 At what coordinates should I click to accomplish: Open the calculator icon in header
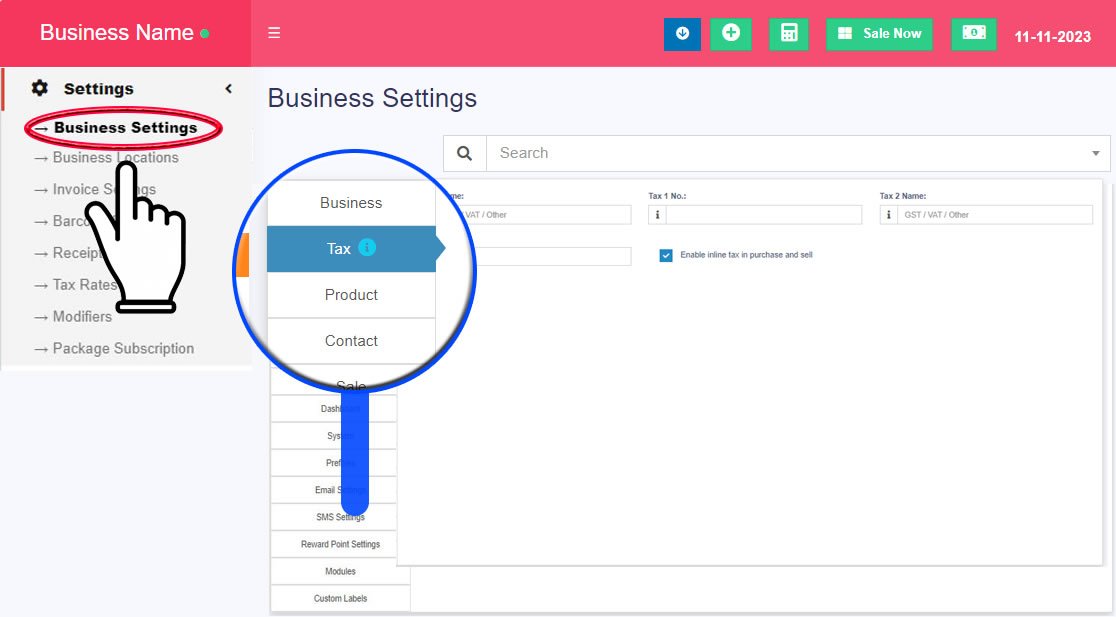[x=789, y=33]
